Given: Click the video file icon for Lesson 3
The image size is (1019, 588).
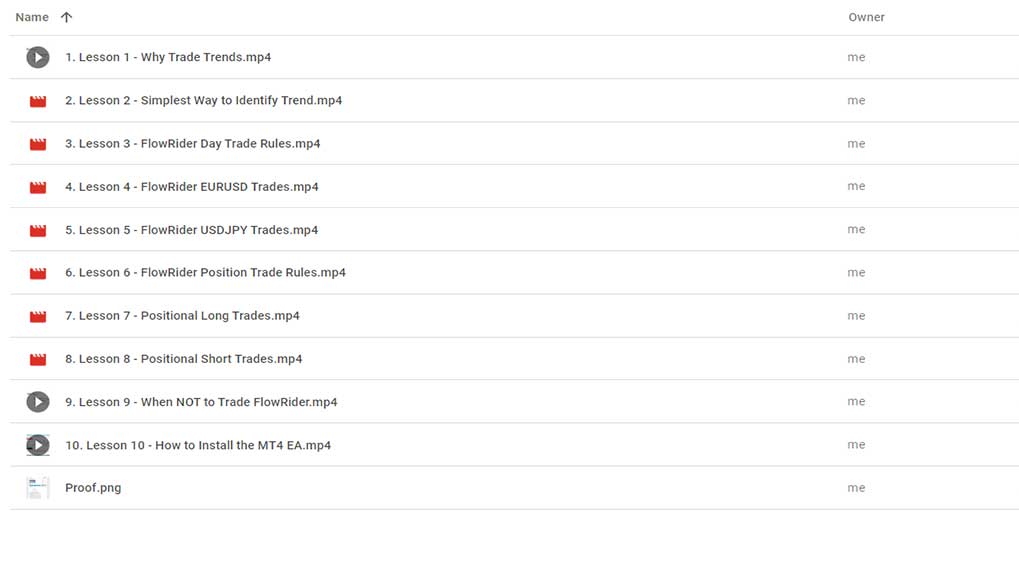Looking at the screenshot, I should (38, 144).
